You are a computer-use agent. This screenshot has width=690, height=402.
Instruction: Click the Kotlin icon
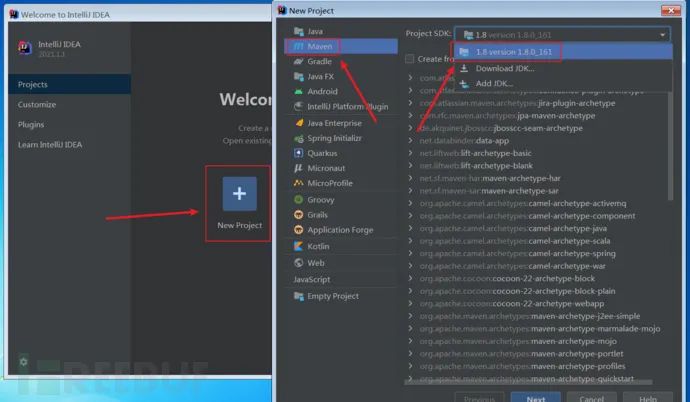click(299, 246)
